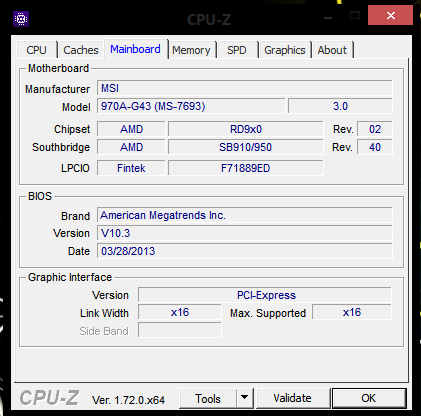The width and height of the screenshot is (421, 416).
Task: Click the disabled maximize button
Action: point(355,16)
